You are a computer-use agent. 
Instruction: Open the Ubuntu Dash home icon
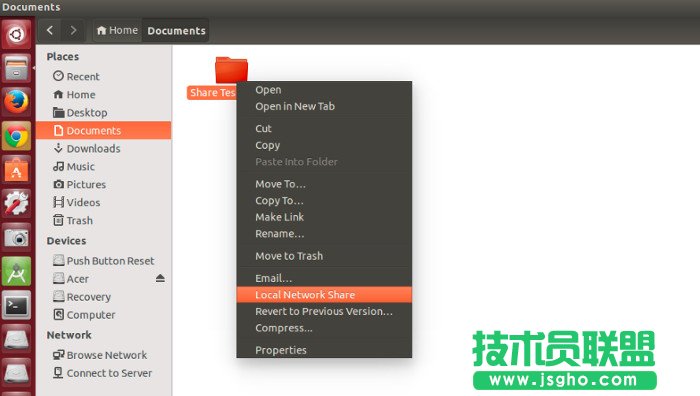(x=17, y=34)
